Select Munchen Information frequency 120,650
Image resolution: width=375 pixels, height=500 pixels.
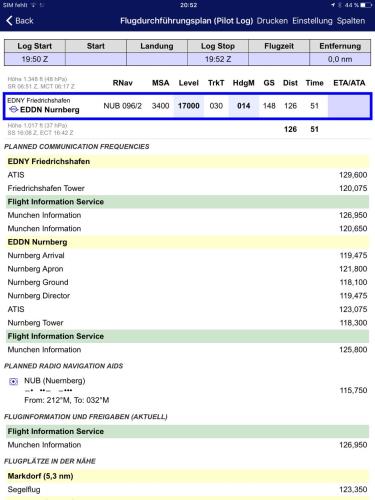click(187, 229)
